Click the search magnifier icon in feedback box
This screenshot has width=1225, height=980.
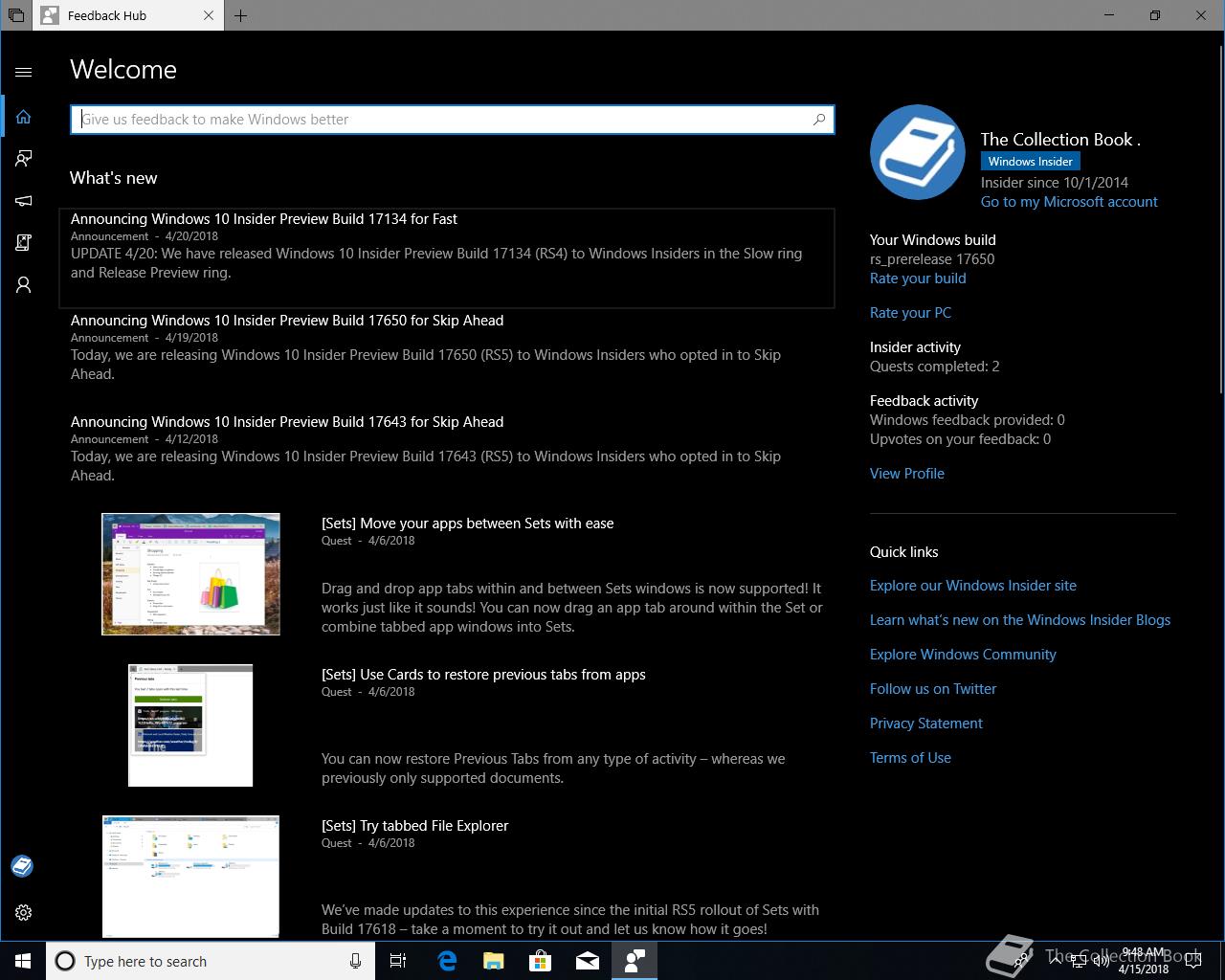819,120
